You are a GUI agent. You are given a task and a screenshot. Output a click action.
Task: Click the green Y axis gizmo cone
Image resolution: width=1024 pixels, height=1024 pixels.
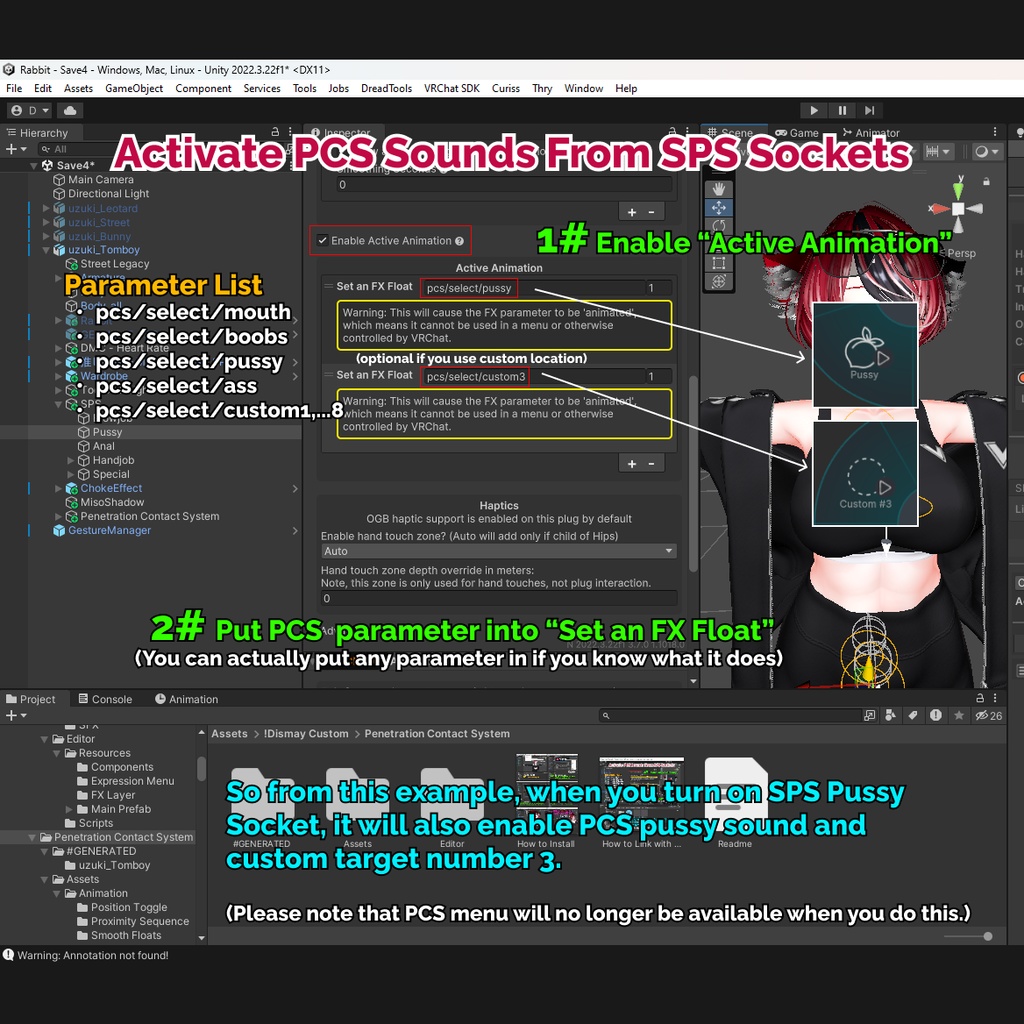[x=958, y=189]
